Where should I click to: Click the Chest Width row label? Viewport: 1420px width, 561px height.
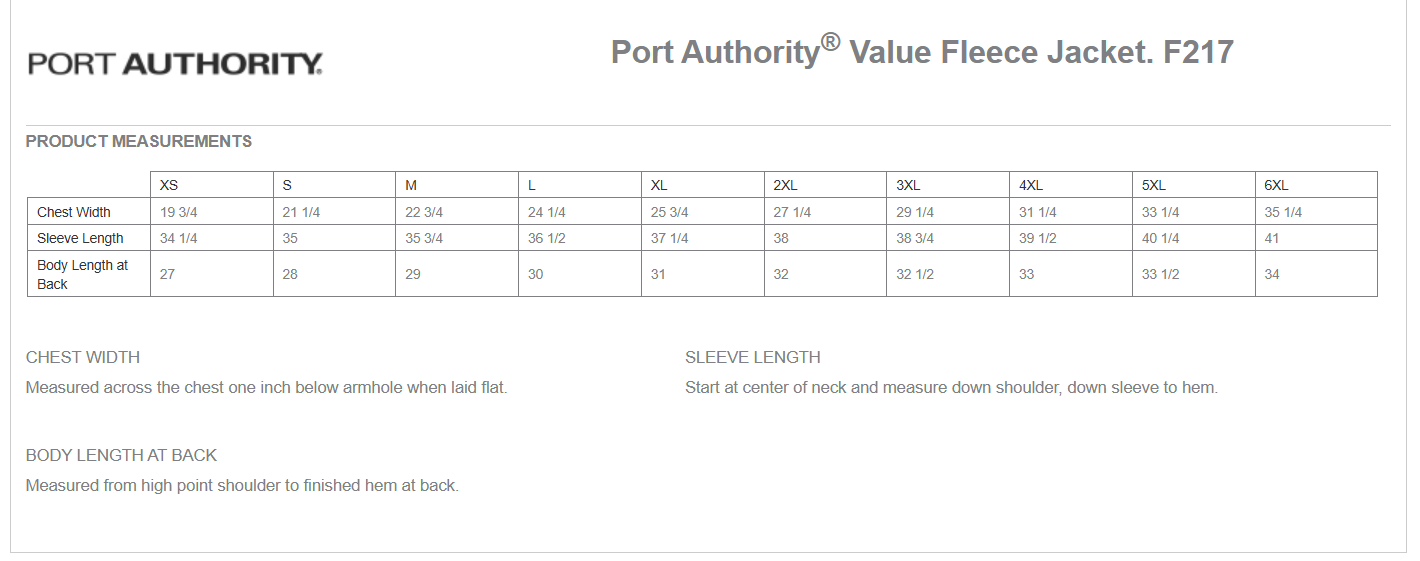coord(74,212)
